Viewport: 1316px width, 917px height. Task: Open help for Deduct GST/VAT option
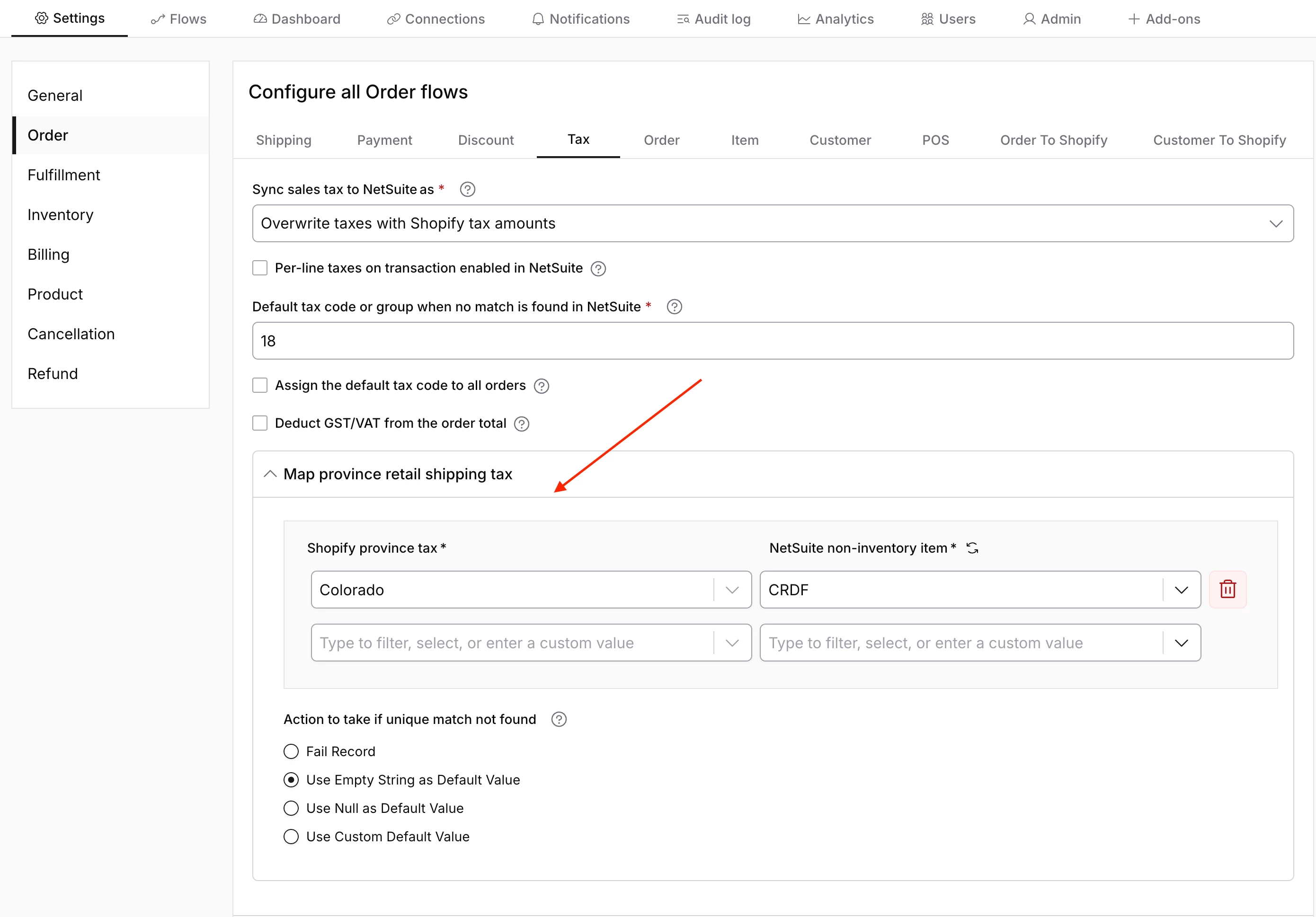pos(521,424)
